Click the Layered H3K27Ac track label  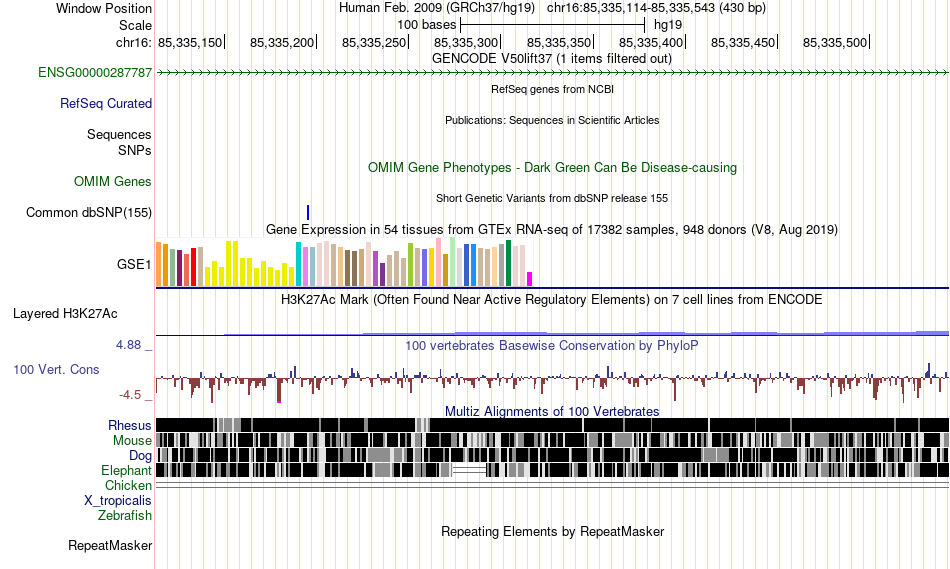65,313
